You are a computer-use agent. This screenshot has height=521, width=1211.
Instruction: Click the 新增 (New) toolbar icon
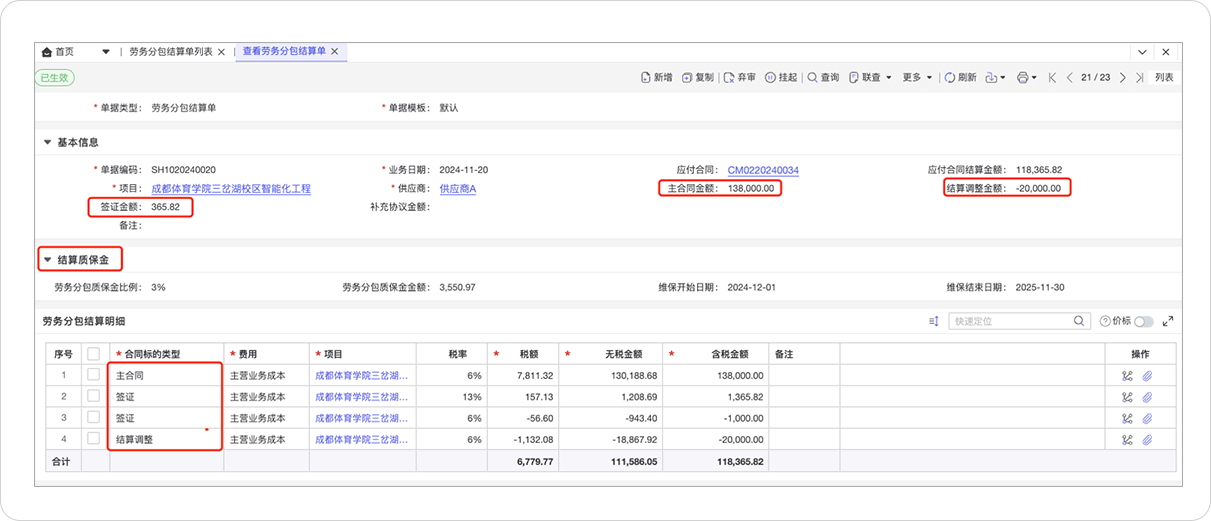click(647, 77)
